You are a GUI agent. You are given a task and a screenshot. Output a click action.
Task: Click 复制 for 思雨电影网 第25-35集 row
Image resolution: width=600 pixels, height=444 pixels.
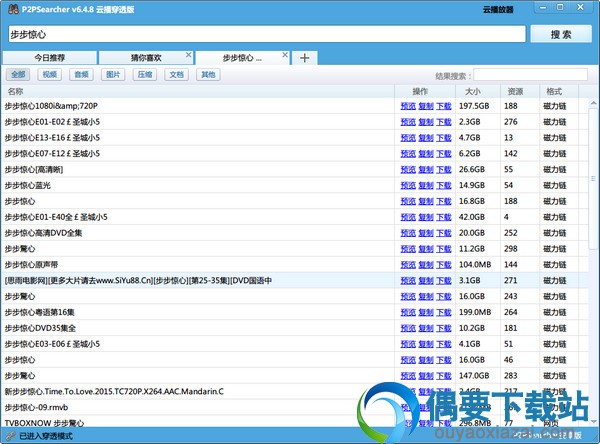[426, 281]
